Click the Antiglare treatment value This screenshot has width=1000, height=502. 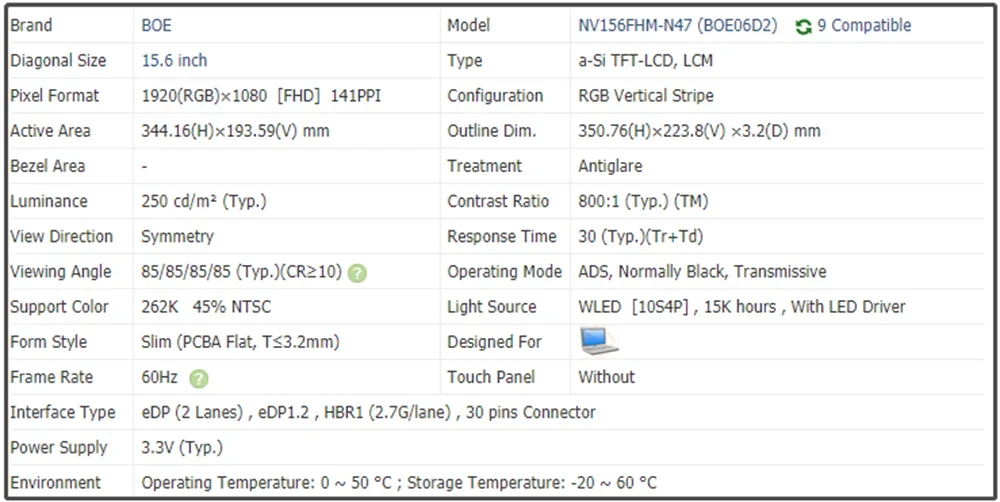click(x=610, y=166)
